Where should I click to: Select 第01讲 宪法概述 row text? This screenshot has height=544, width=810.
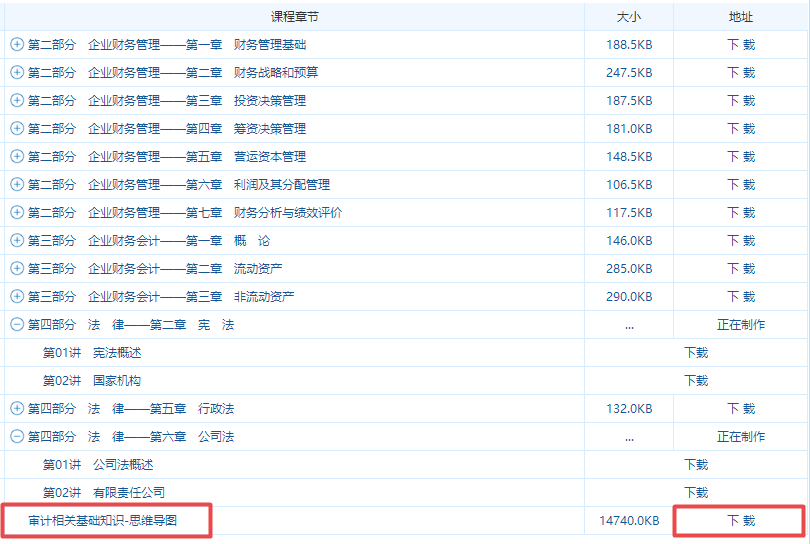(92, 353)
